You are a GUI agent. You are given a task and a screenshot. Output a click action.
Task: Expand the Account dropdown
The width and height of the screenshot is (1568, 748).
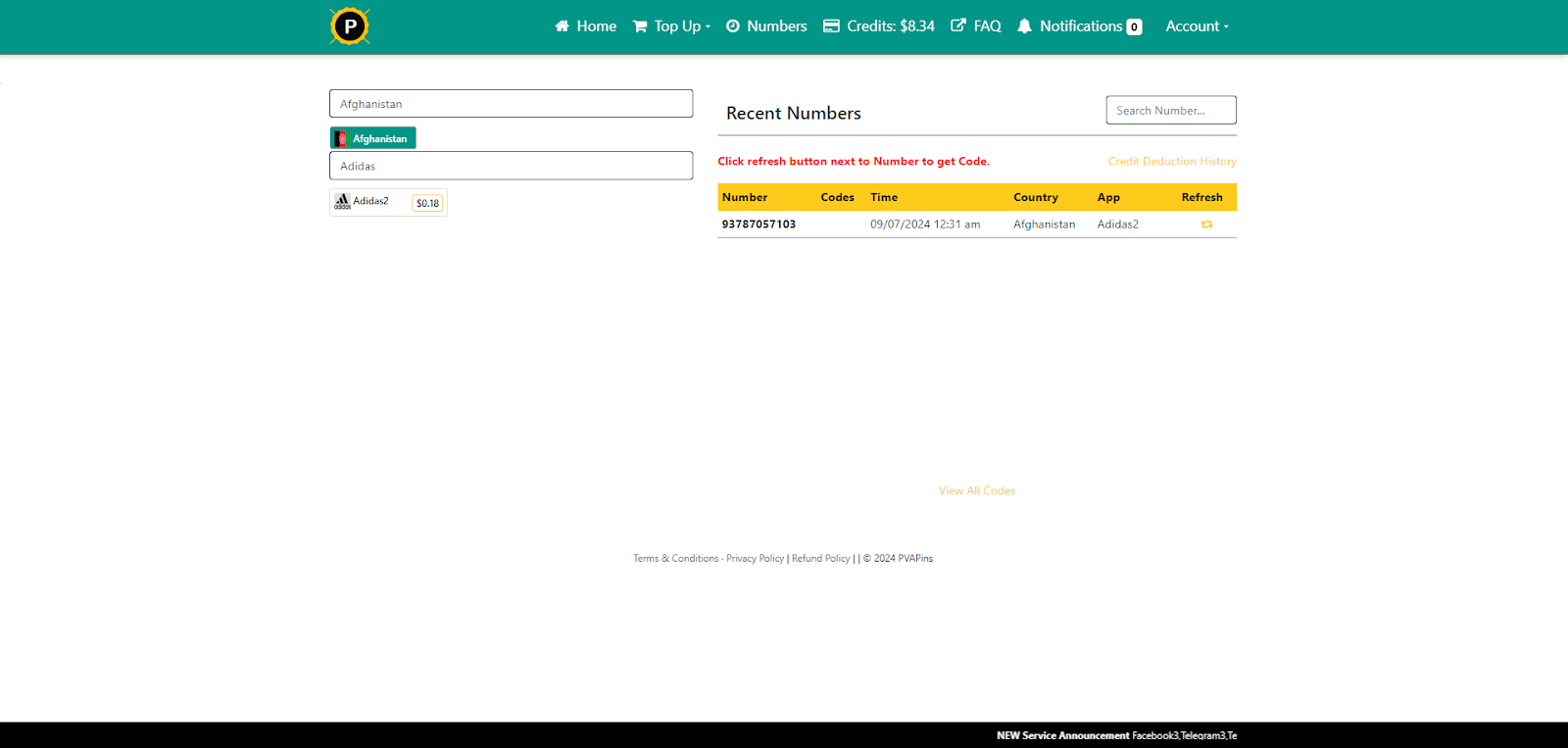[x=1197, y=26]
